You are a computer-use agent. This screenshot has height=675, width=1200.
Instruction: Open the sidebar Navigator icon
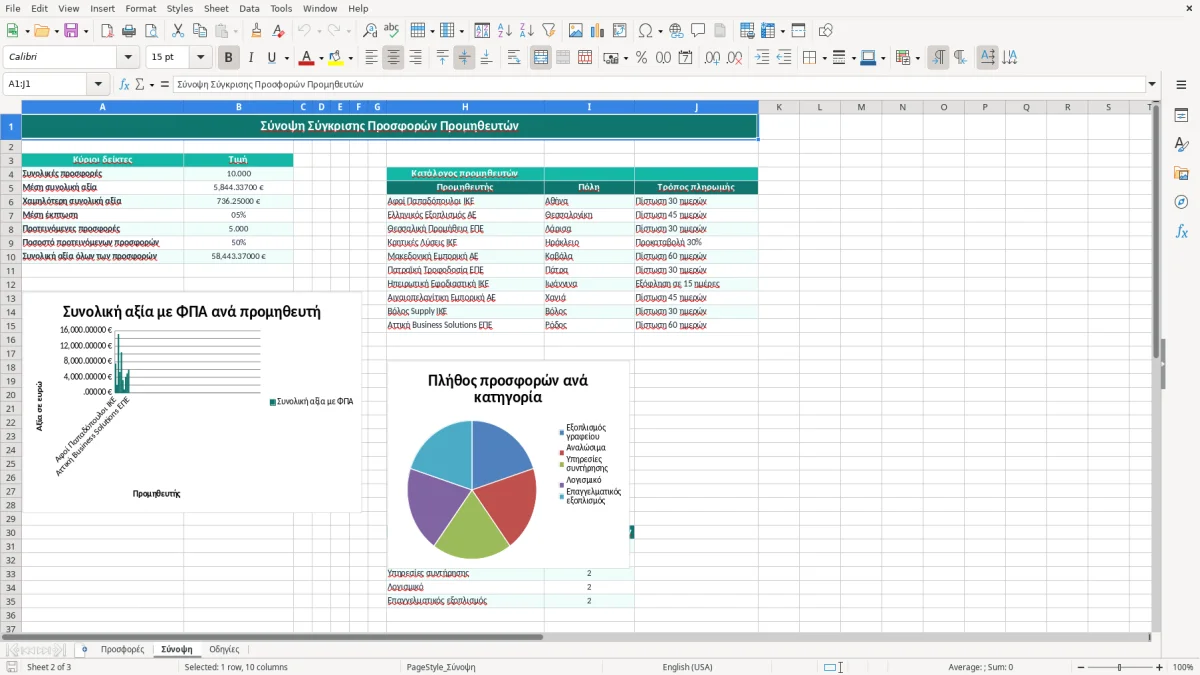pos(1181,202)
